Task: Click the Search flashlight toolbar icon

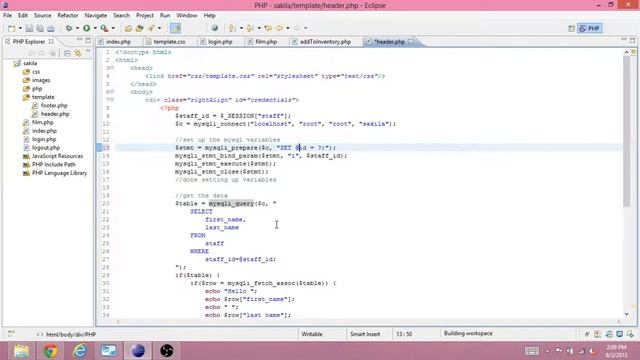Action: pos(151,28)
